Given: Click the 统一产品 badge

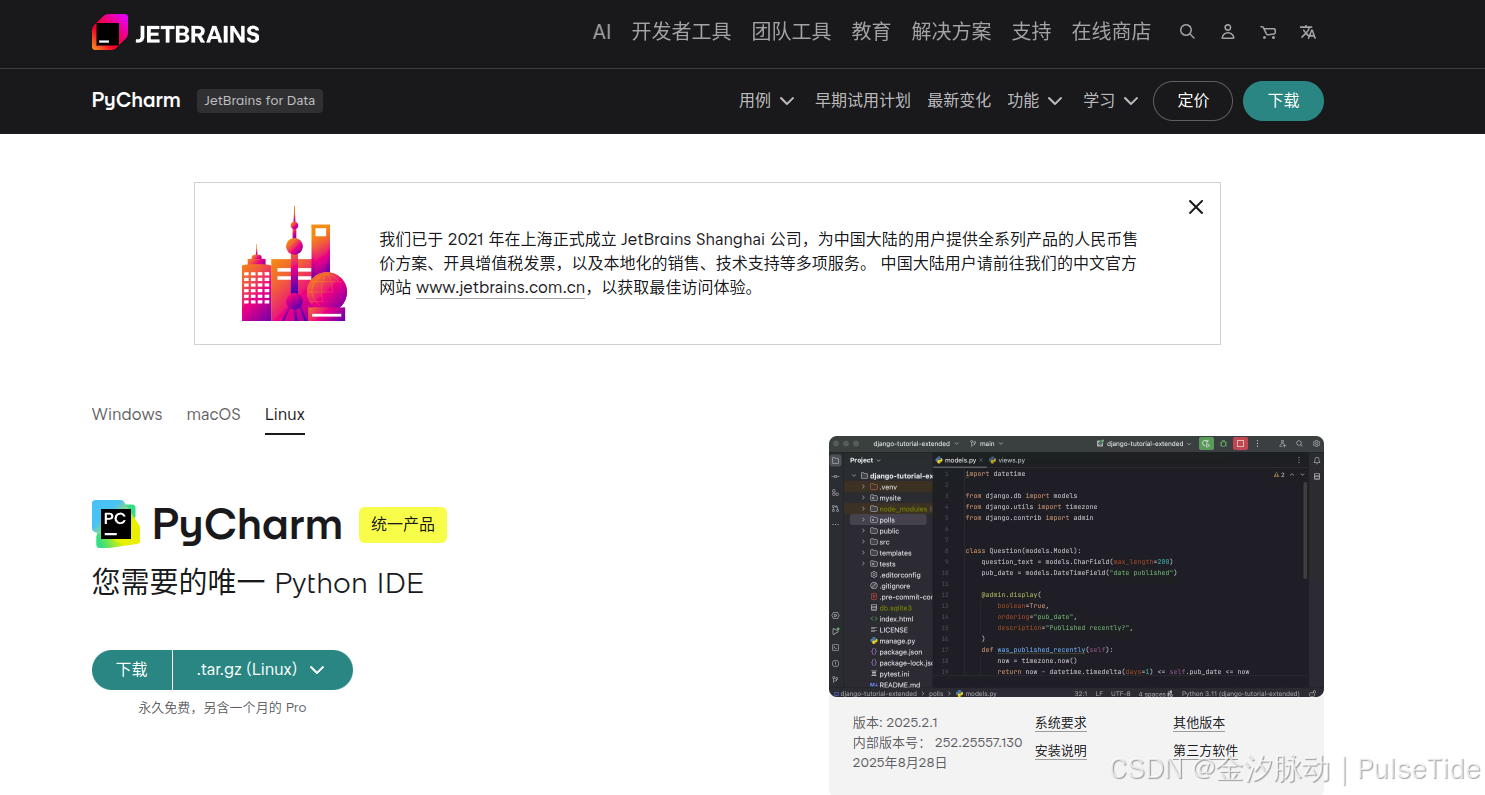Looking at the screenshot, I should (x=403, y=525).
